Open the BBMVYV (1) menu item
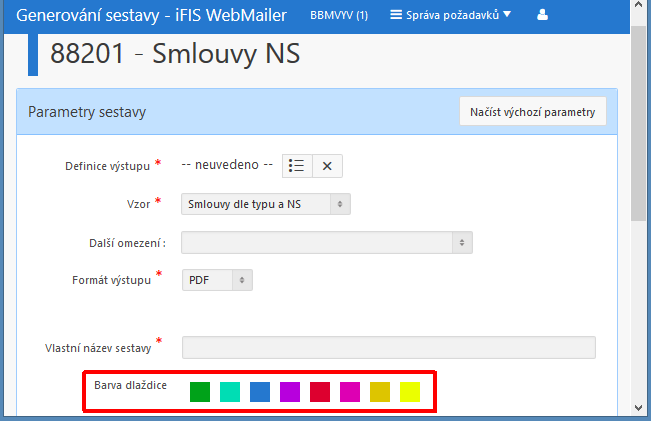The width and height of the screenshot is (651, 421). tap(339, 15)
